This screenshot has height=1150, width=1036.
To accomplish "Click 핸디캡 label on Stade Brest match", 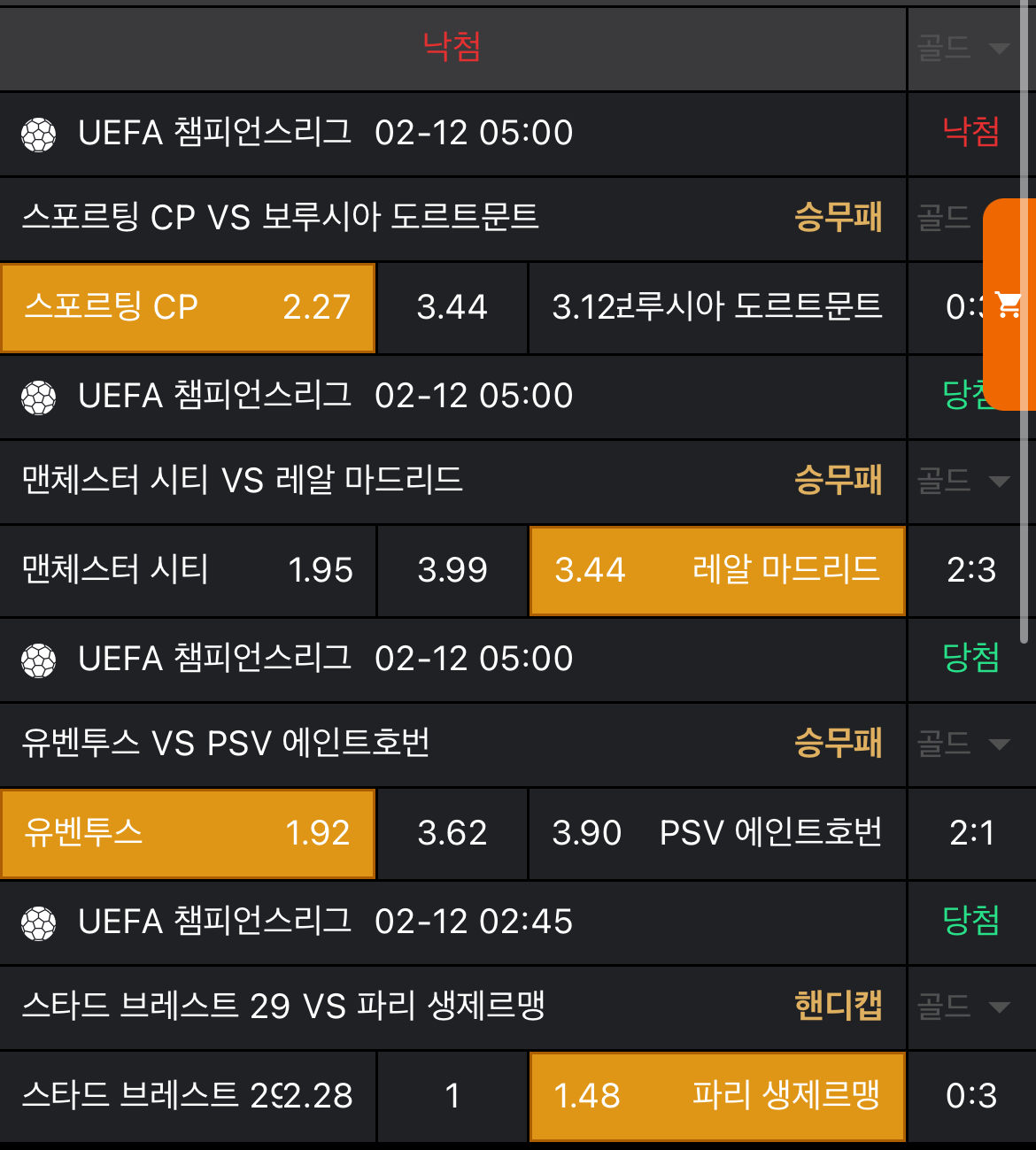I will click(x=838, y=1007).
